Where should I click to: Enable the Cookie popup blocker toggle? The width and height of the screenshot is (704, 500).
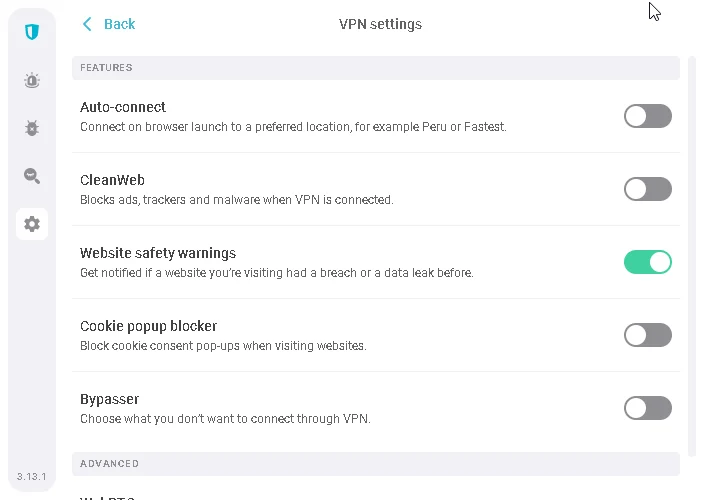(x=647, y=335)
